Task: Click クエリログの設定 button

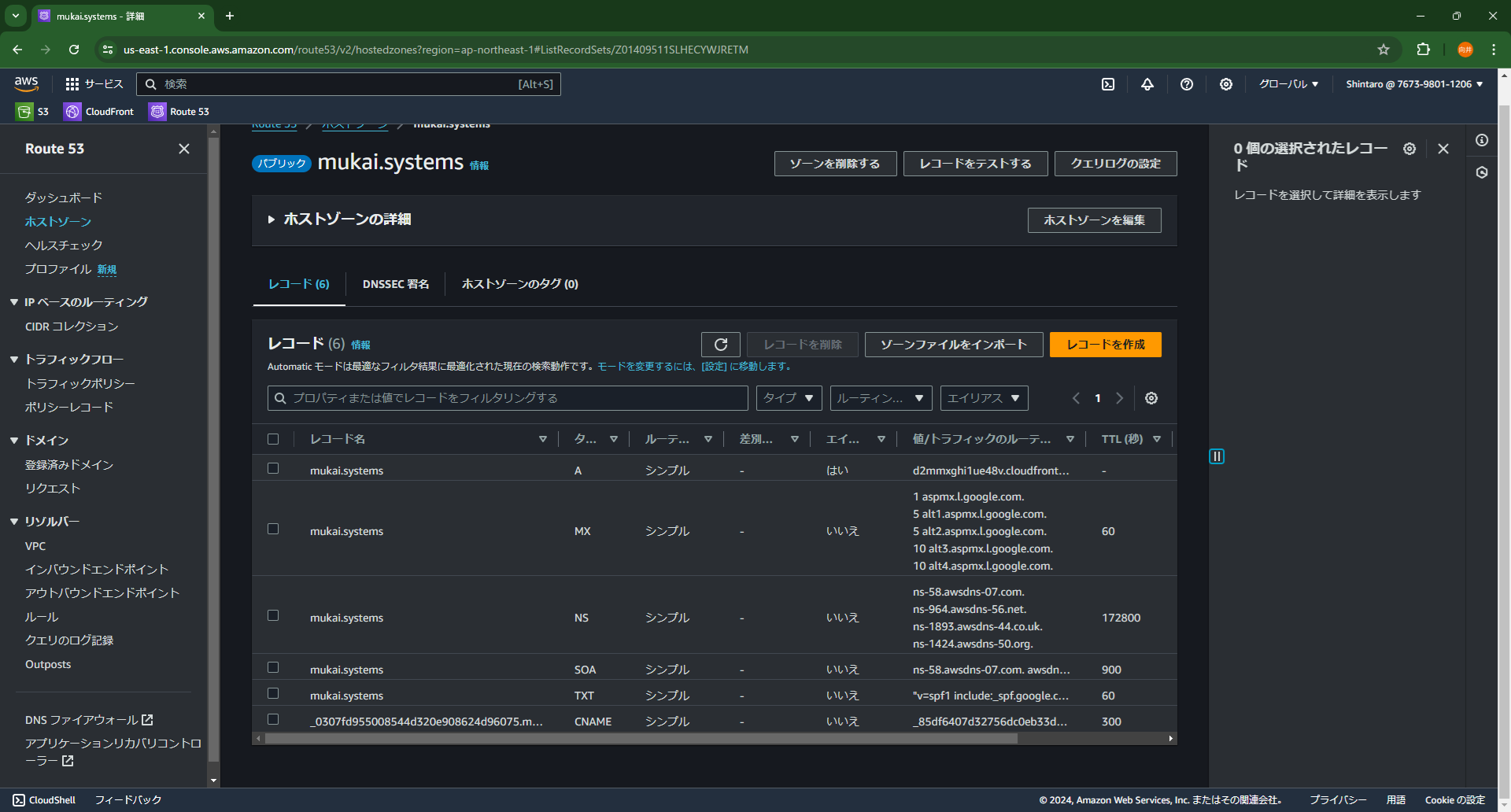Action: 1116,164
